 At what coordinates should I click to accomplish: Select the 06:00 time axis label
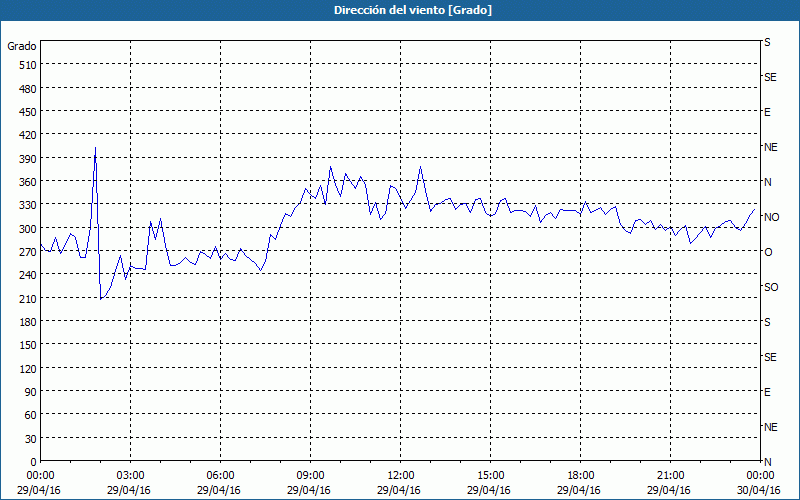pyautogui.click(x=220, y=476)
